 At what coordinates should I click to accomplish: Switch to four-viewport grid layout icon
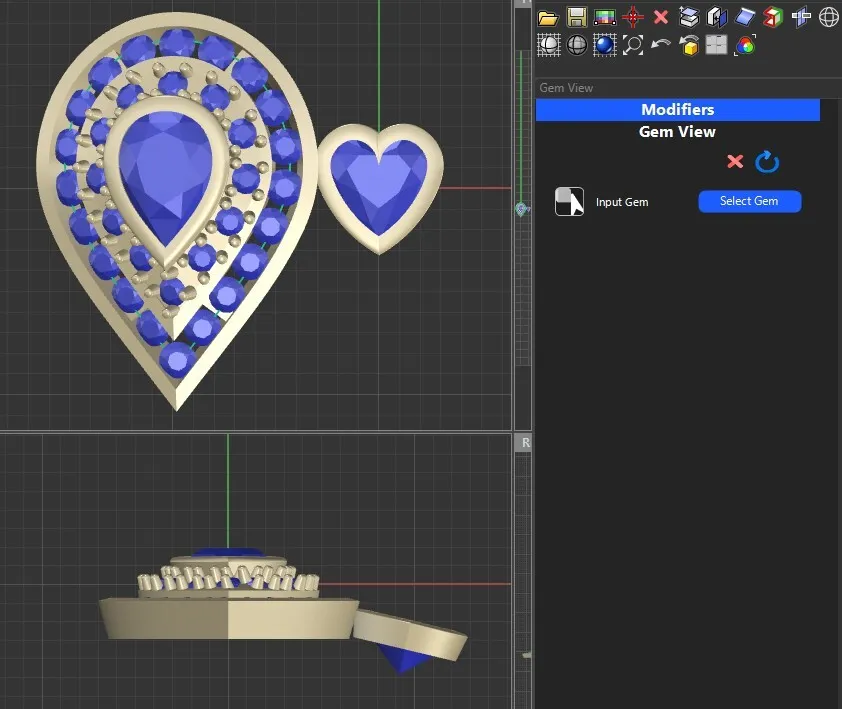point(716,45)
